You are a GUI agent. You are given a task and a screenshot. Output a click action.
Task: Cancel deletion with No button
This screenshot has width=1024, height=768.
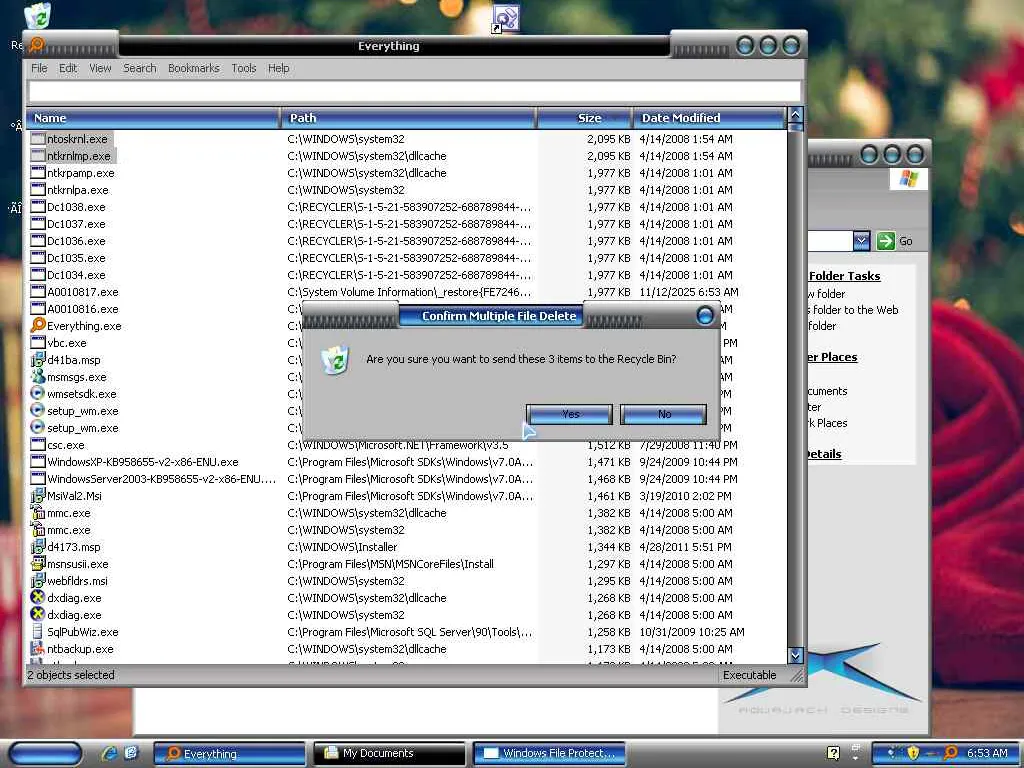664,414
